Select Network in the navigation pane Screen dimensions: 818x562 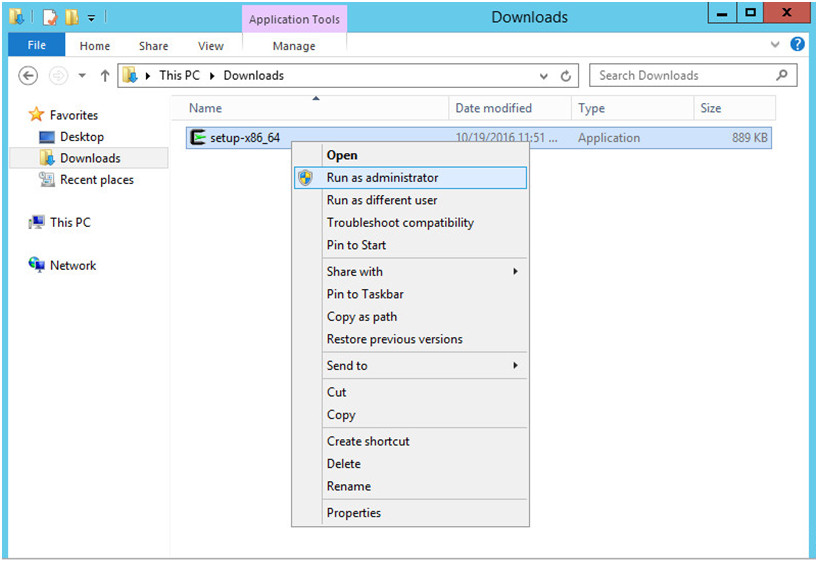73,265
